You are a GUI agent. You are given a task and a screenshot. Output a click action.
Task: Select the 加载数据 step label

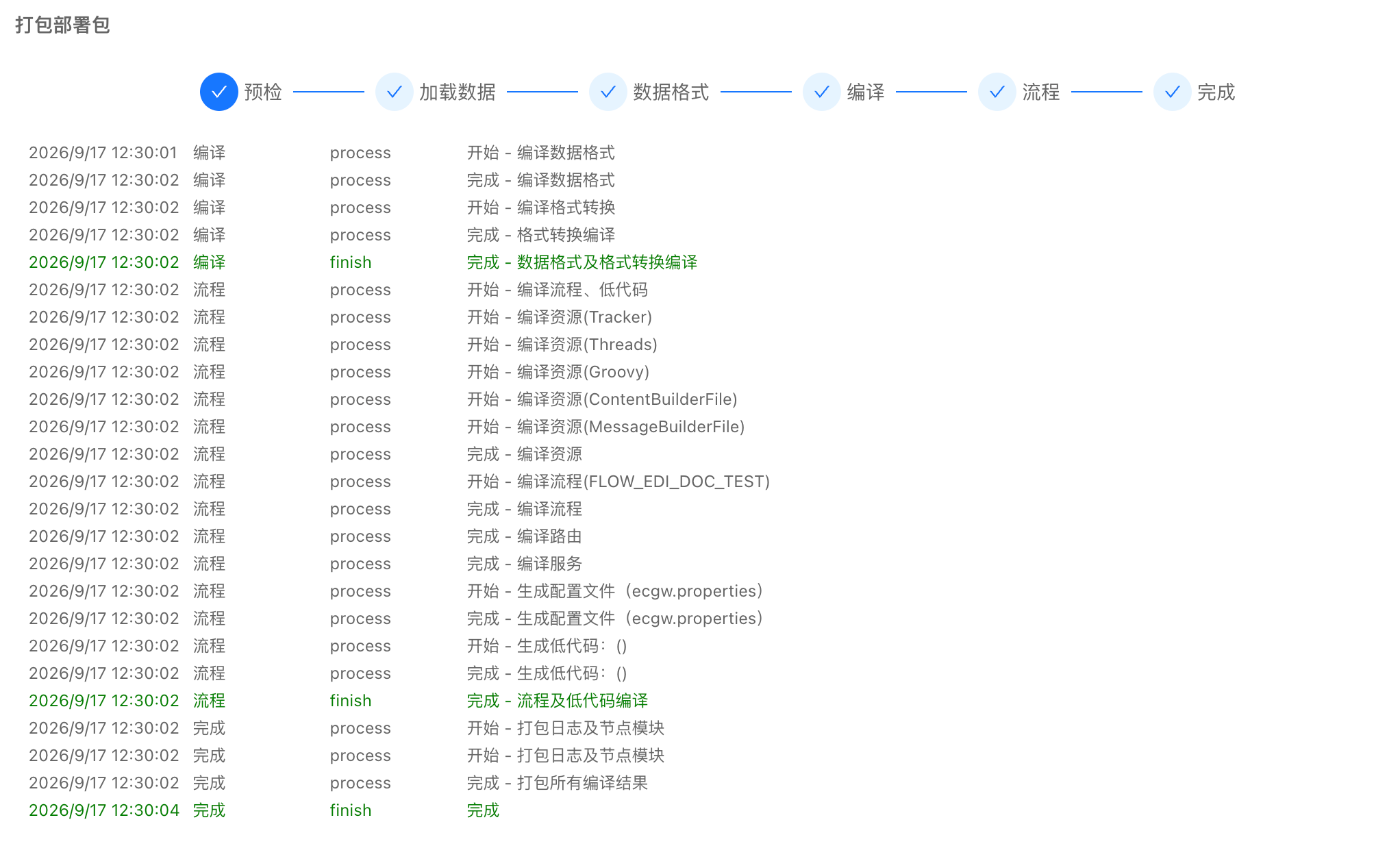point(458,92)
